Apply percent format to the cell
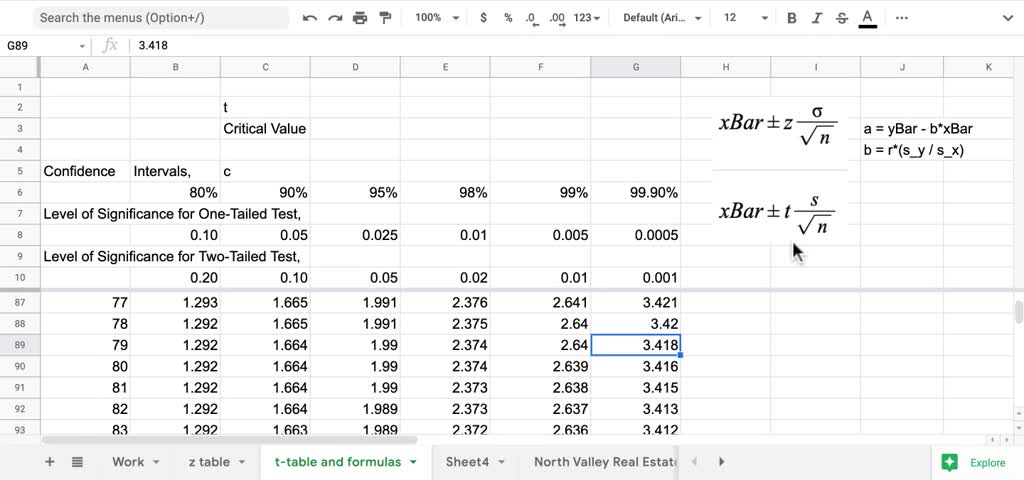The height and width of the screenshot is (480, 1024). click(x=508, y=18)
